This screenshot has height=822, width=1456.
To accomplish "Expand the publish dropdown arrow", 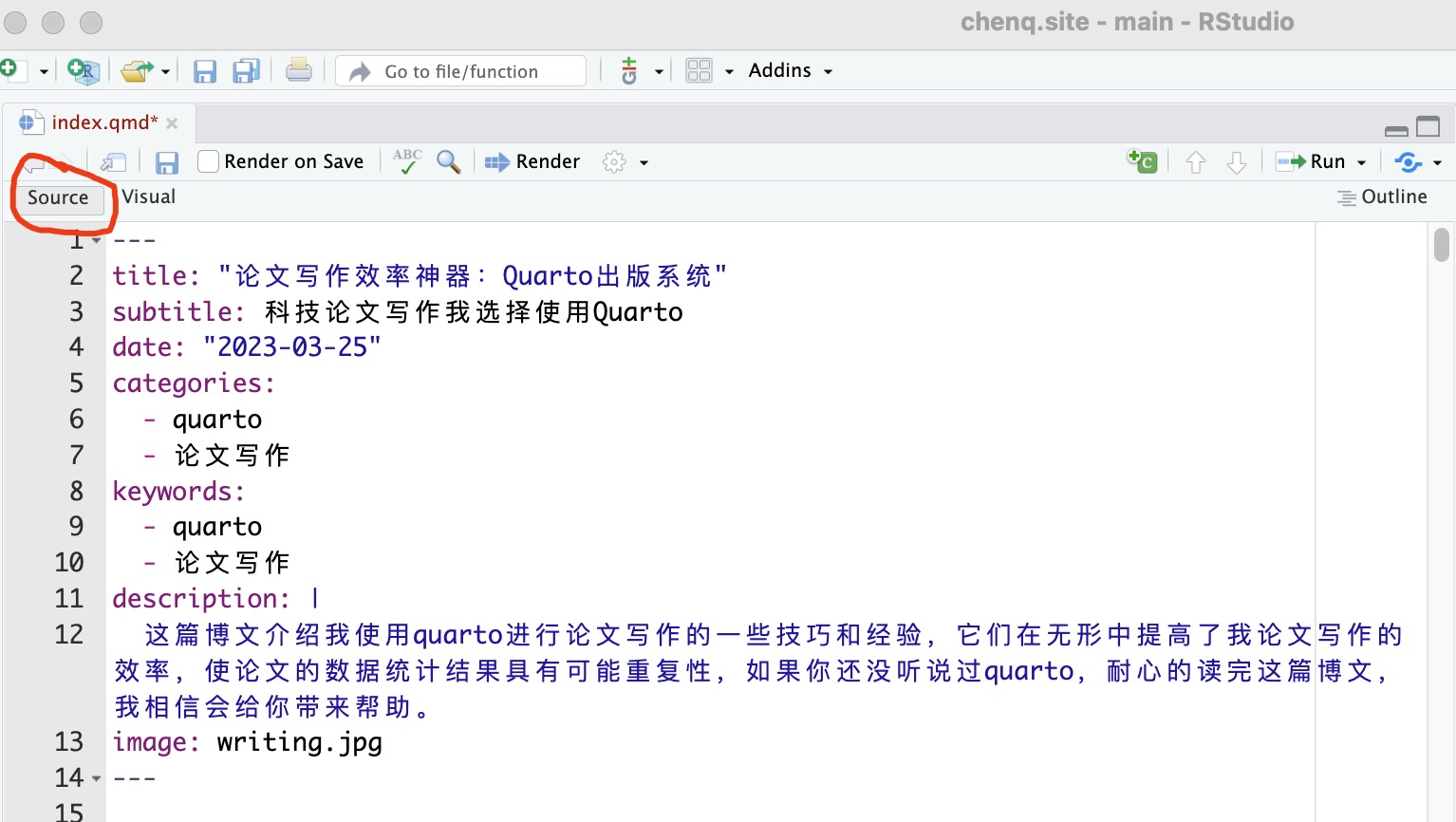I will [x=1437, y=163].
